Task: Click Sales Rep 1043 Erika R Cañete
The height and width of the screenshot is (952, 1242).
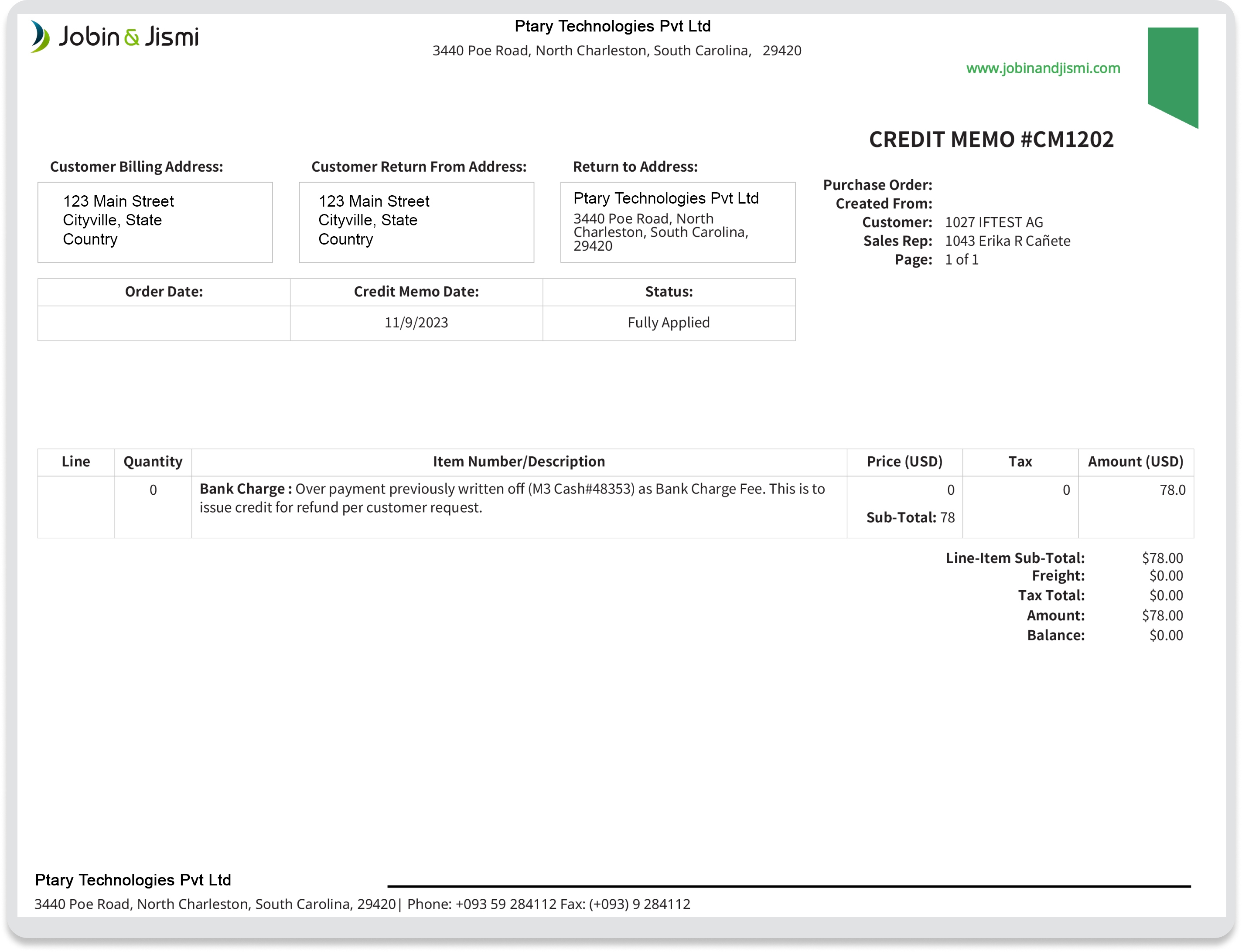Action: coord(1007,241)
